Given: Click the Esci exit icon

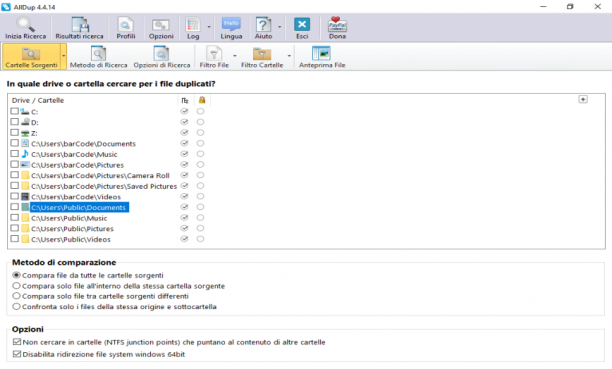Looking at the screenshot, I should [x=302, y=28].
